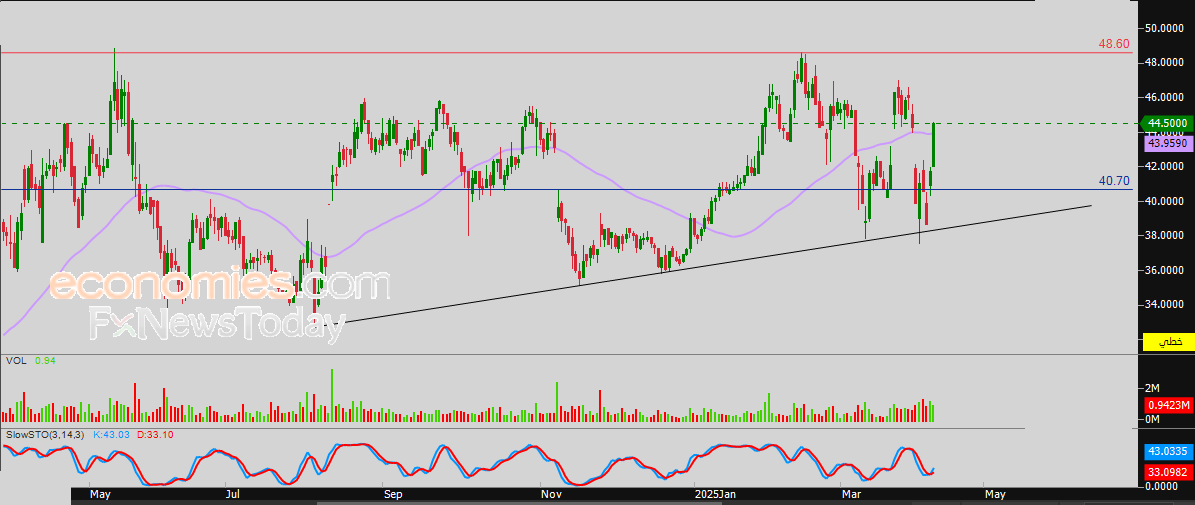Select the SlowSTO(3,14,3) indicator label

point(45,434)
